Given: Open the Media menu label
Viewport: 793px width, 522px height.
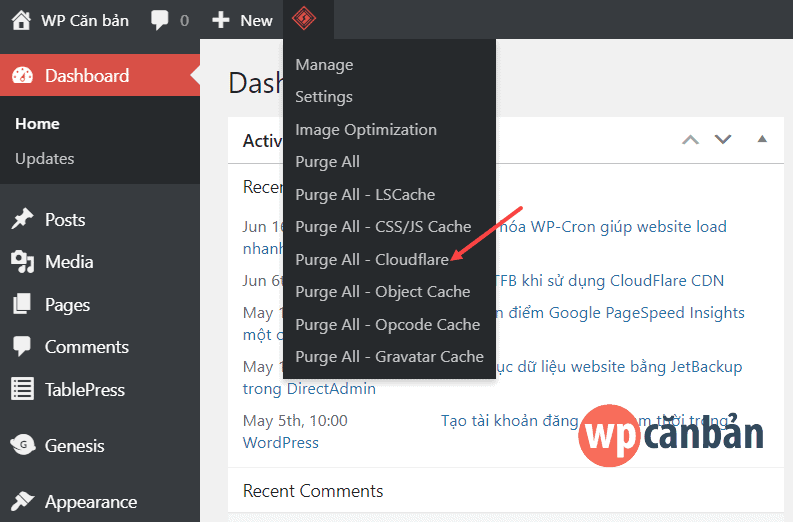Looking at the screenshot, I should point(69,262).
